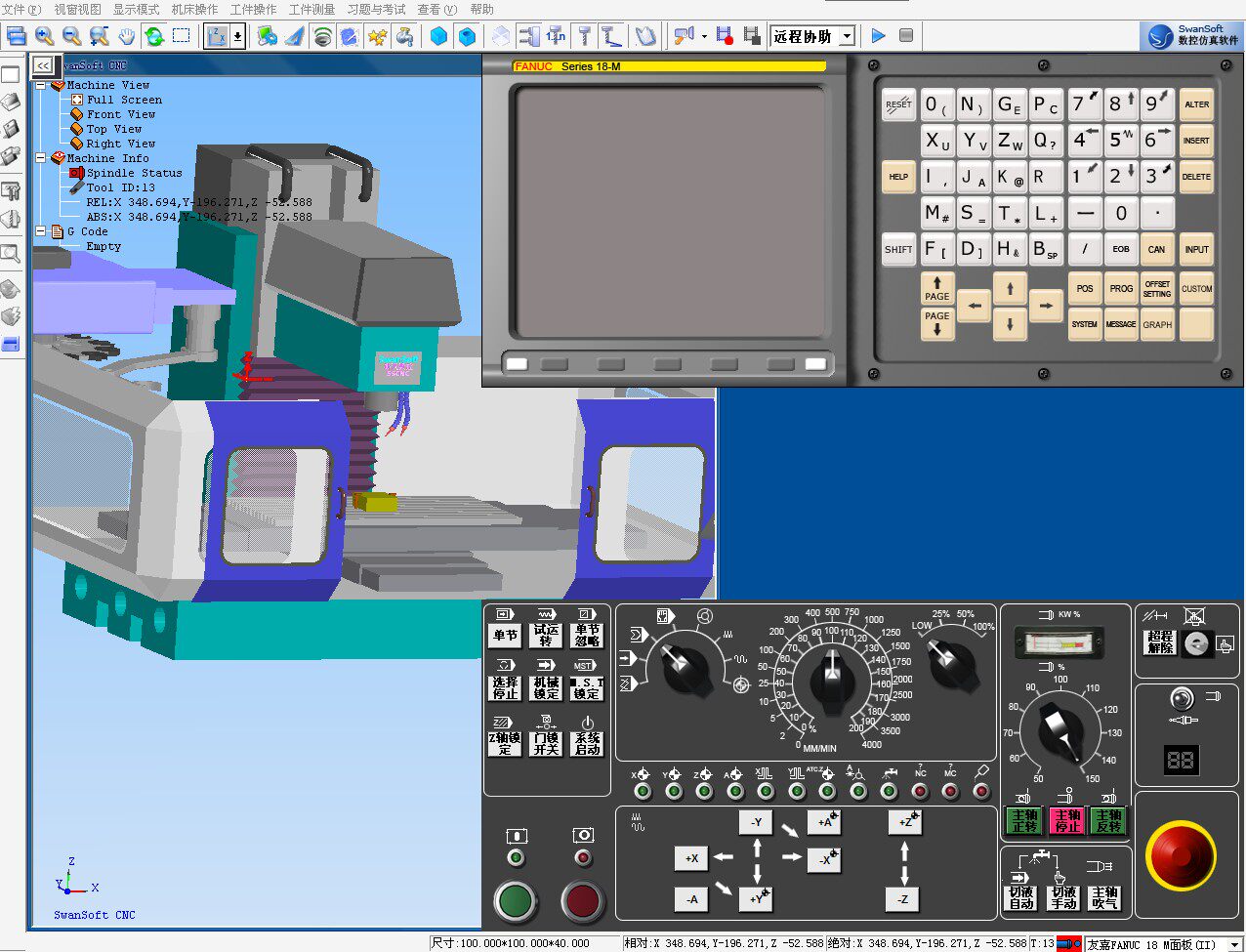Toggle the 选择停止 optional stop button
Viewport: 1246px width, 952px height.
coord(505,688)
